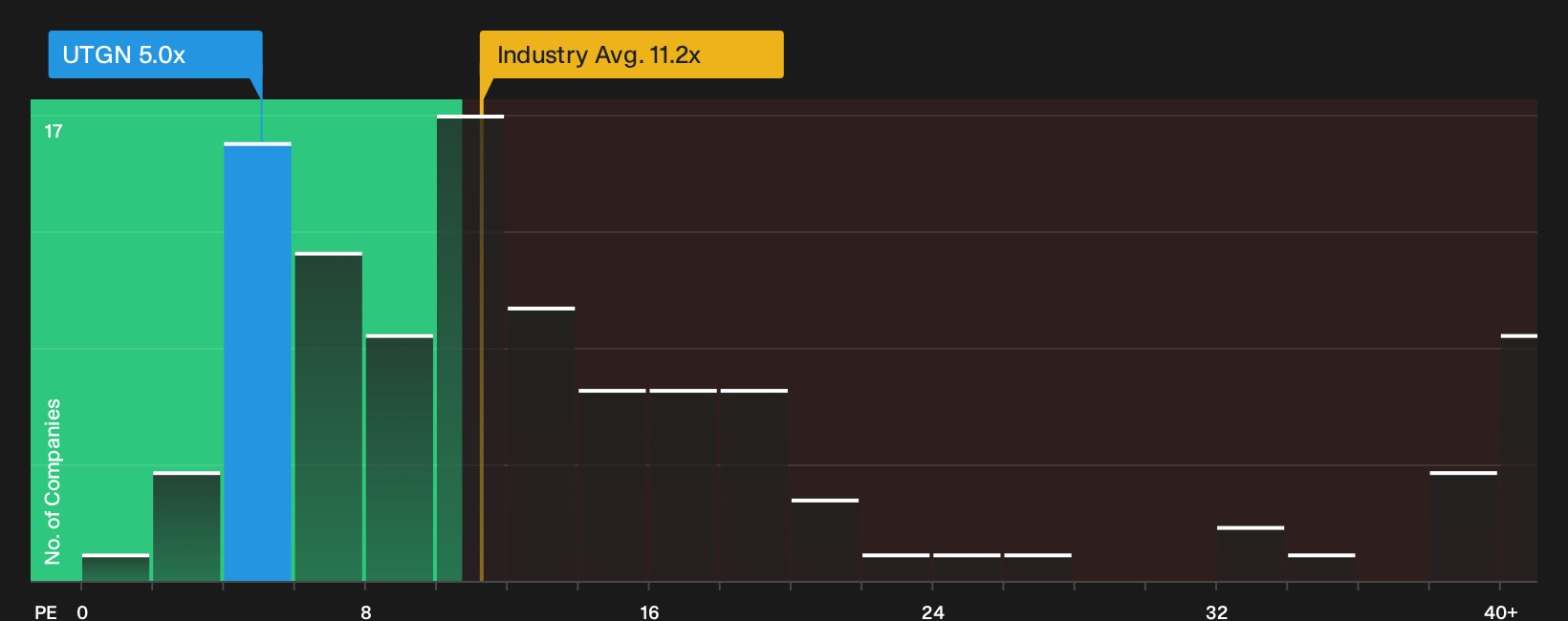Screen dimensions: 1568x621
Task: Click the tallest histogram bar beside the industry average line
Action: [x=470, y=348]
